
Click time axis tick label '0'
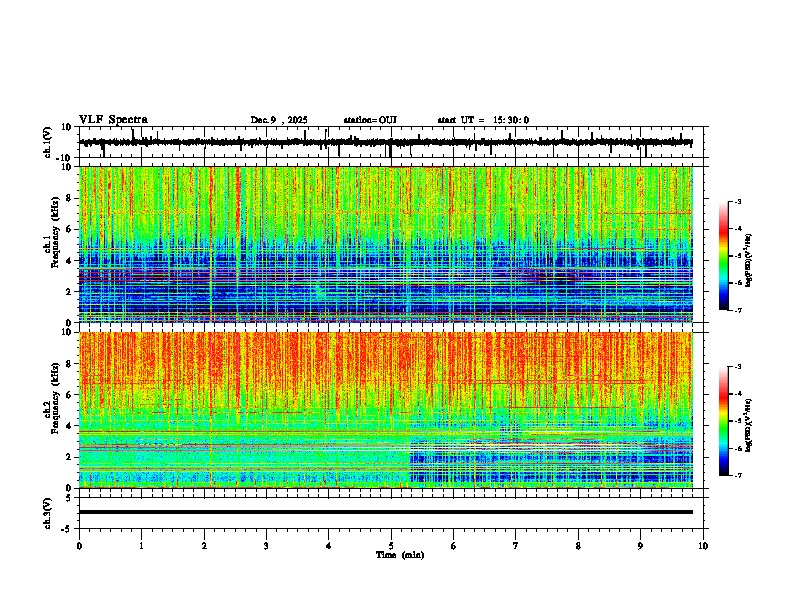point(79,546)
